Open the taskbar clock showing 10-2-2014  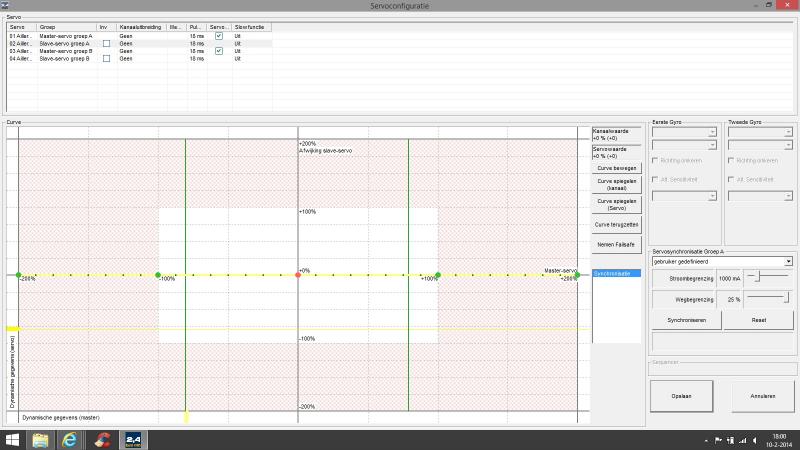[x=779, y=440]
